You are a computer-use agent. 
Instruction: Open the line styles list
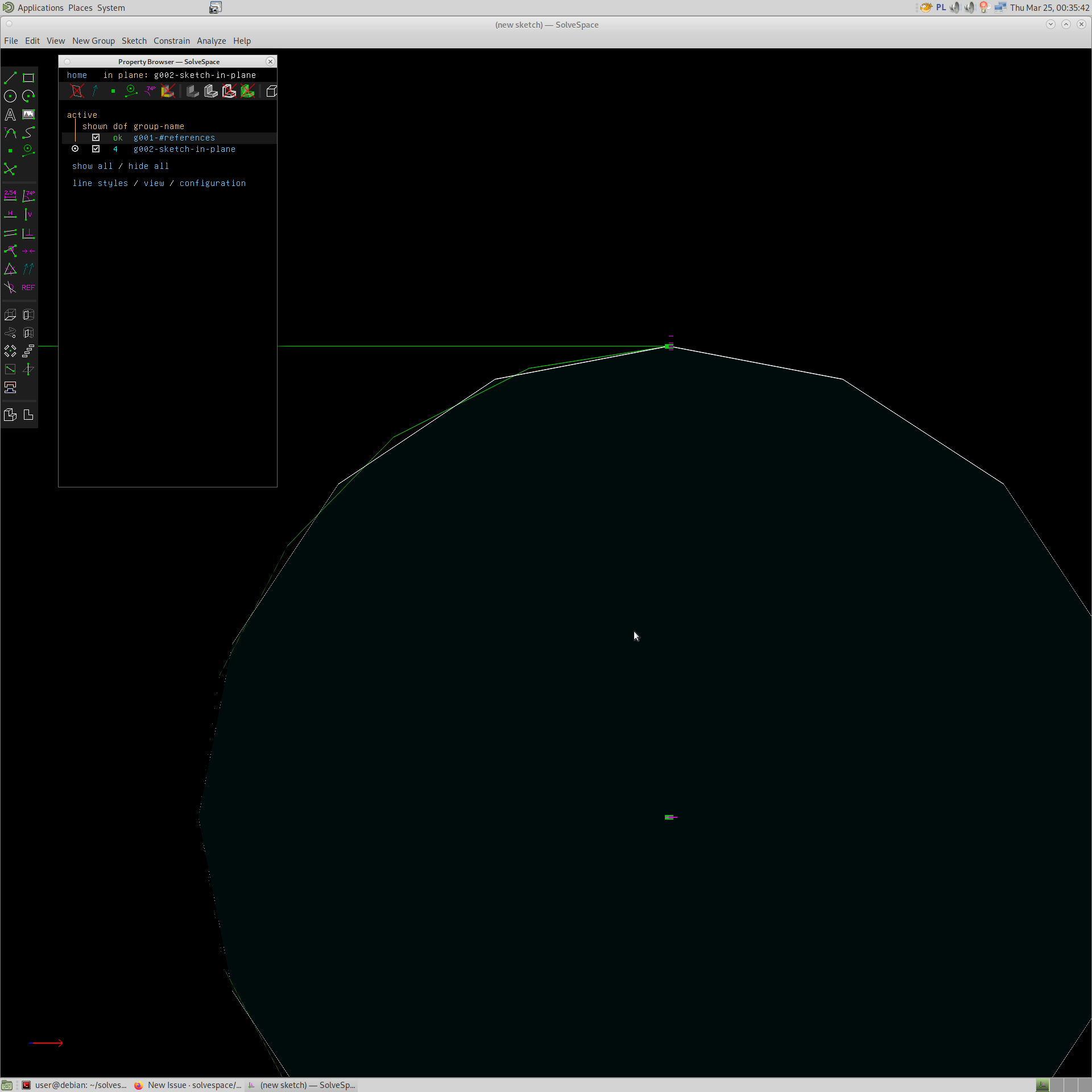click(x=100, y=183)
